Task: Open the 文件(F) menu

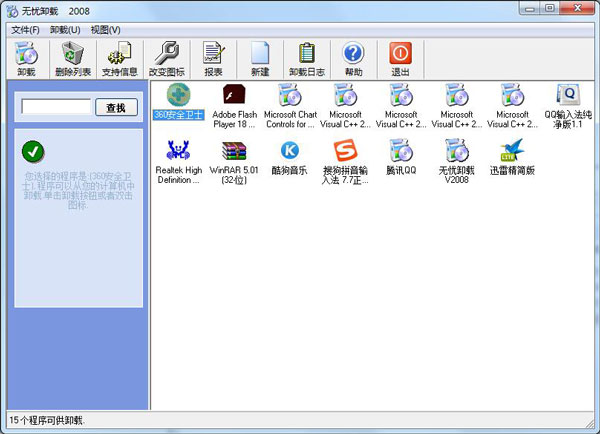Action: click(25, 30)
